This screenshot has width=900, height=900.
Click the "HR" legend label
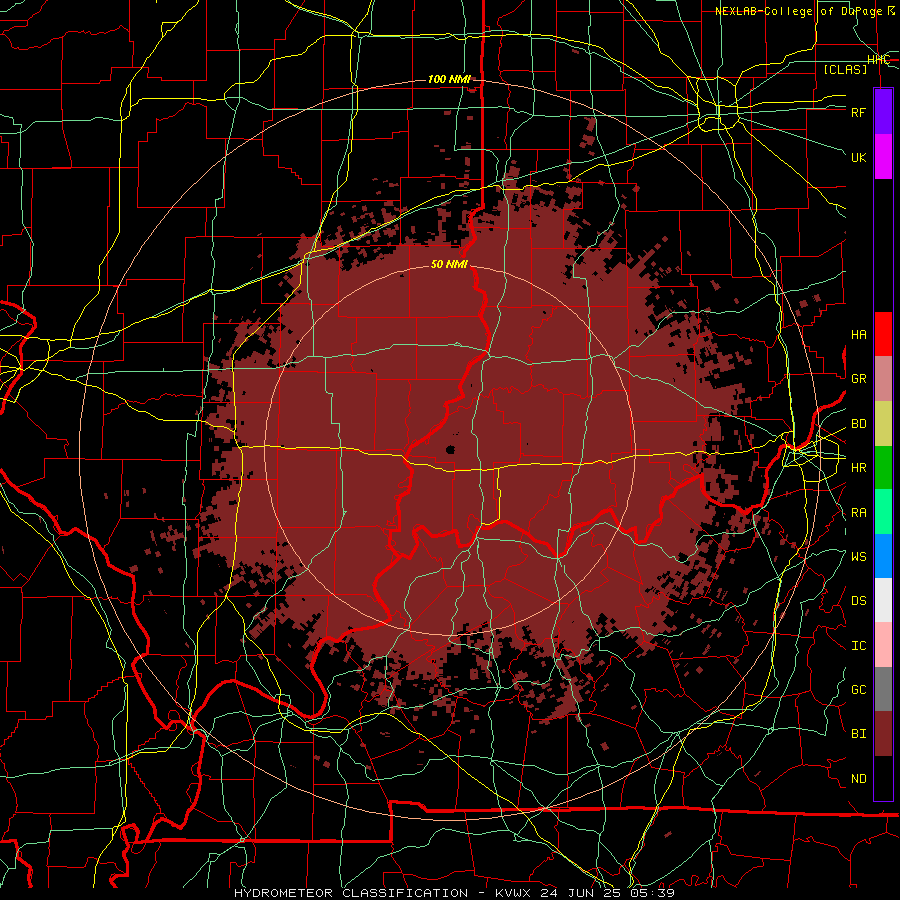tap(859, 468)
